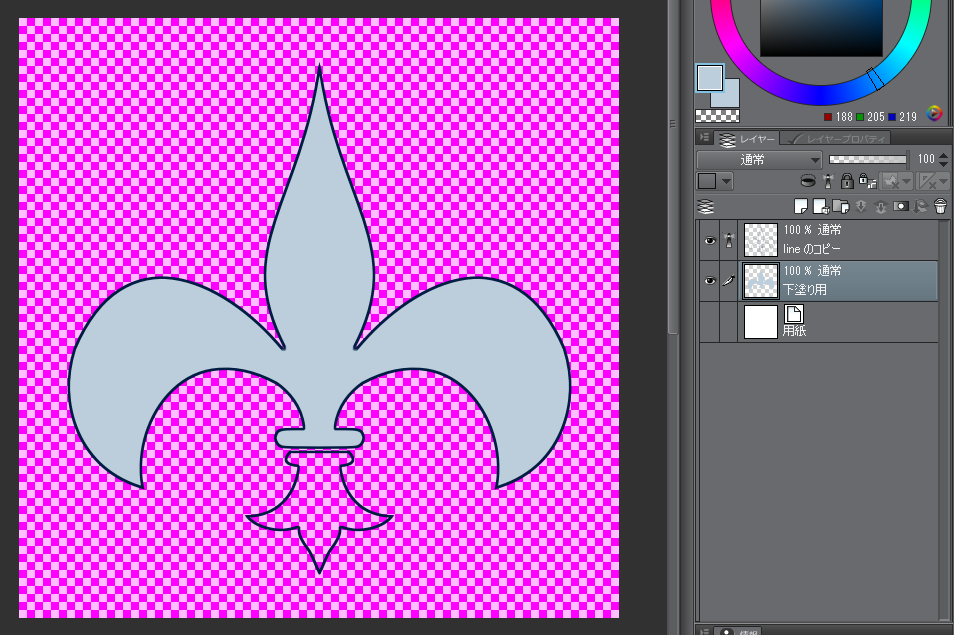Create a layer mask
954x635 pixels.
(x=900, y=207)
